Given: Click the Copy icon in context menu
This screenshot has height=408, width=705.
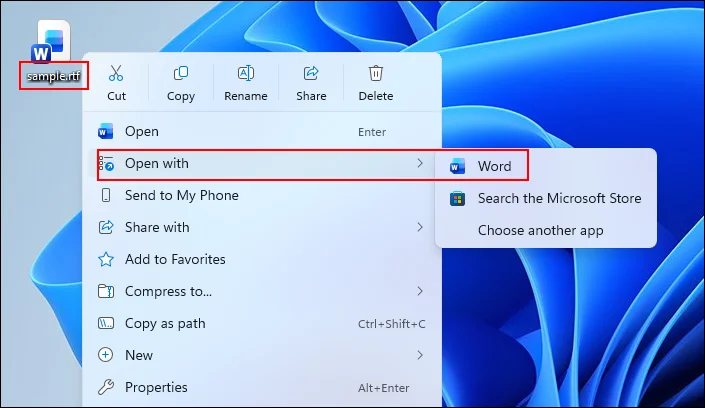Looking at the screenshot, I should point(181,73).
